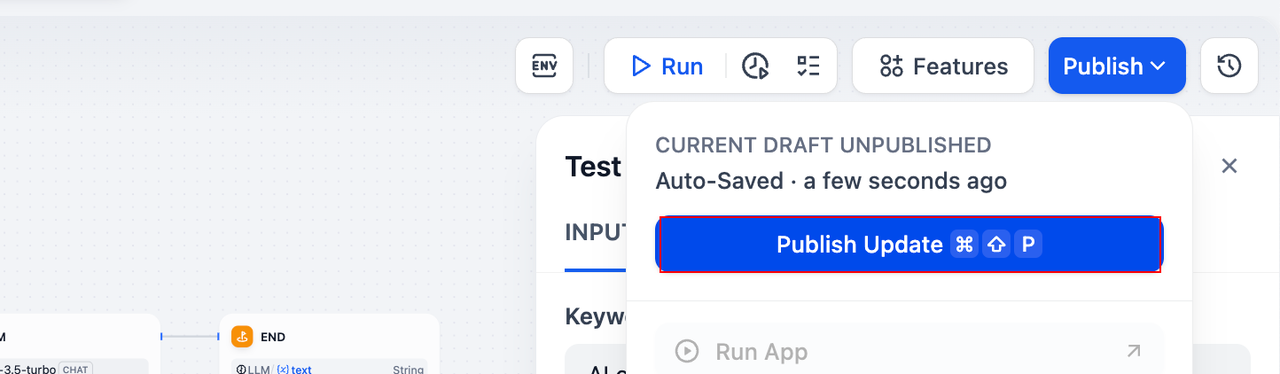1280x374 pixels.
Task: Open the checklist icon beside Run
Action: (808, 66)
